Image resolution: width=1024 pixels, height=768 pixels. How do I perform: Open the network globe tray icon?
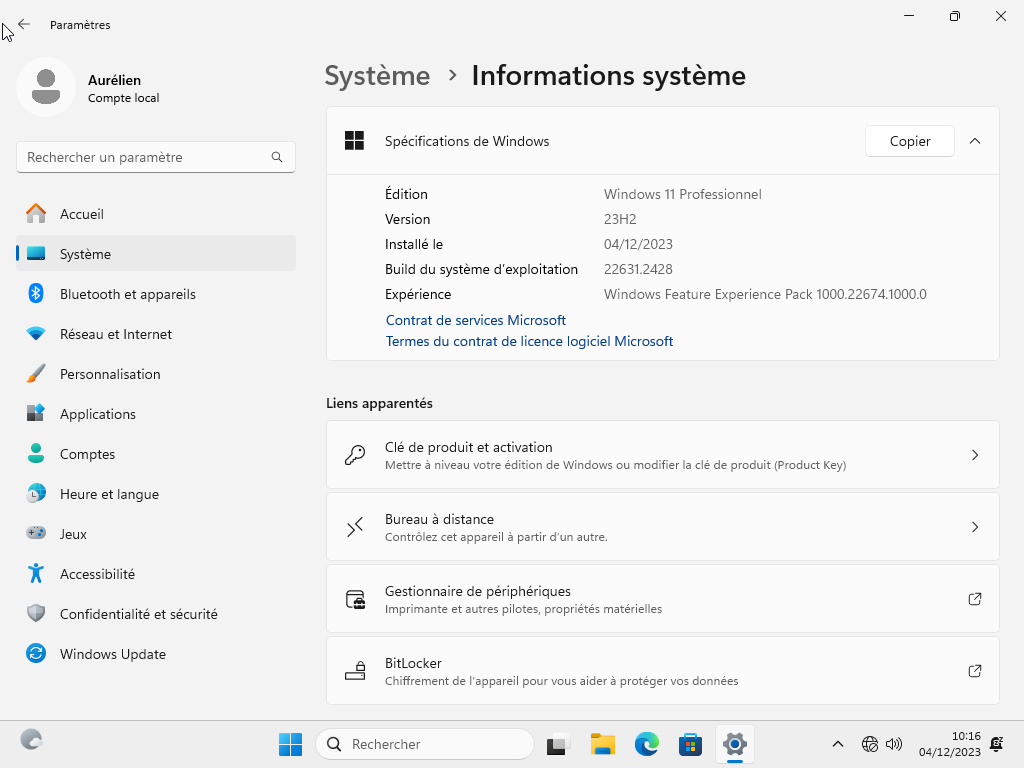click(870, 744)
